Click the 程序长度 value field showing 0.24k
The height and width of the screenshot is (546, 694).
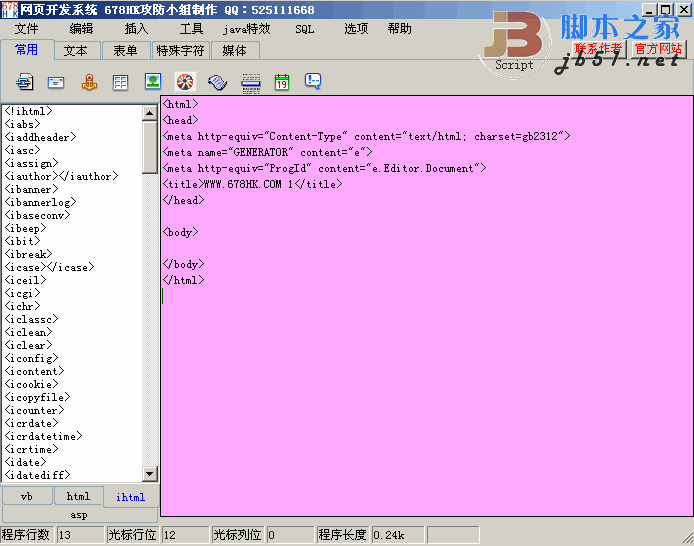[398, 535]
